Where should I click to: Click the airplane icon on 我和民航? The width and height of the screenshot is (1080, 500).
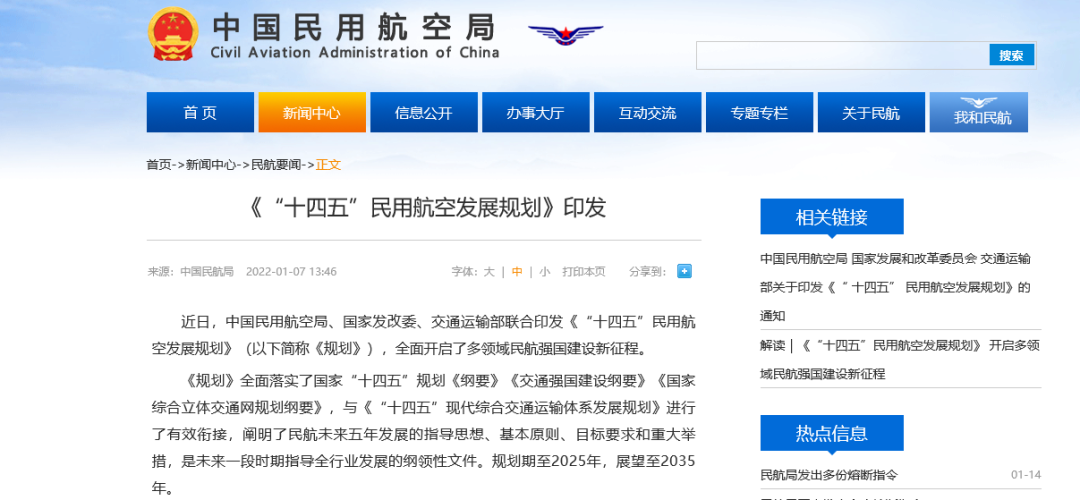(x=979, y=103)
